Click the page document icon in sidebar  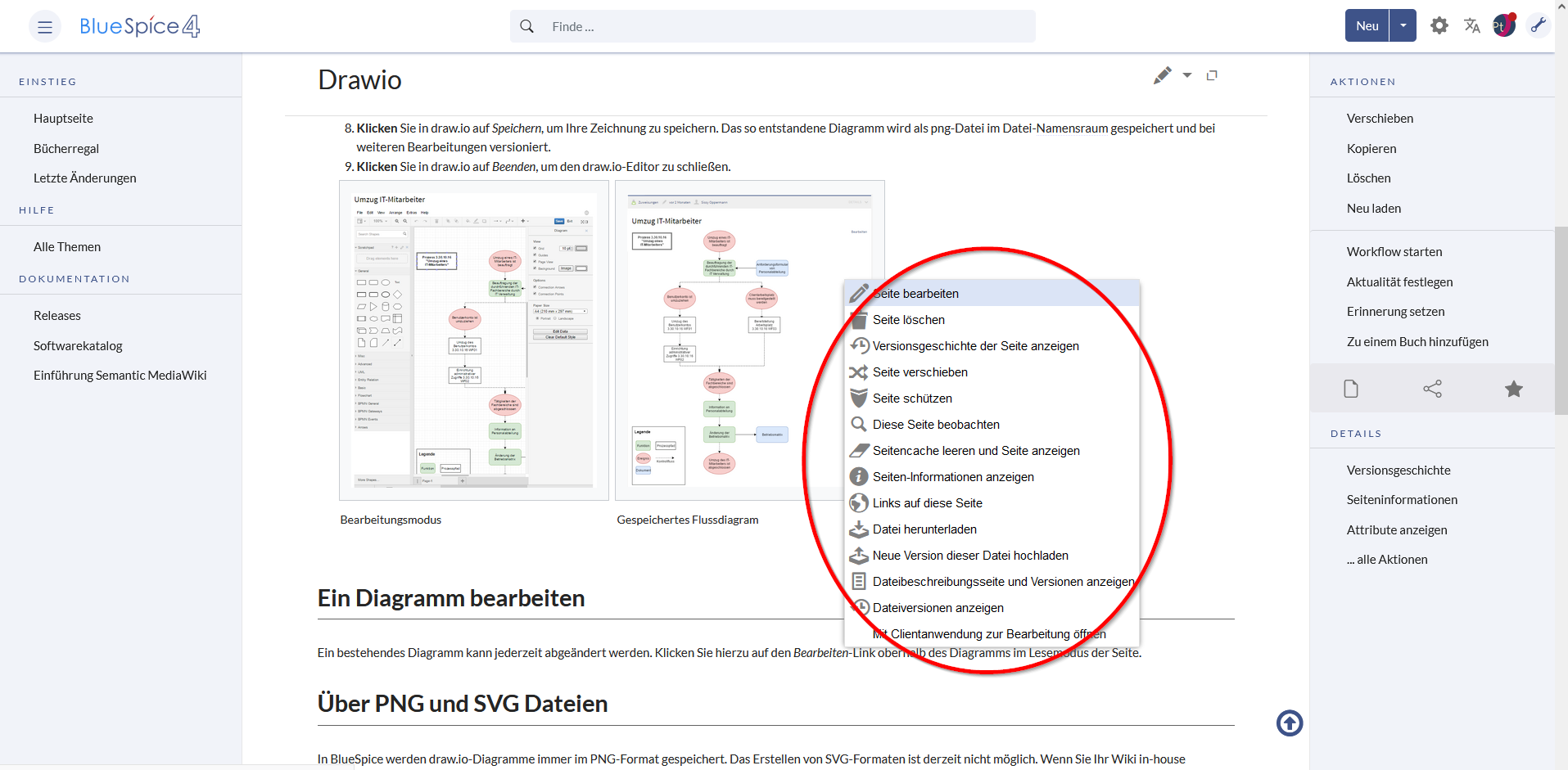coord(1351,389)
